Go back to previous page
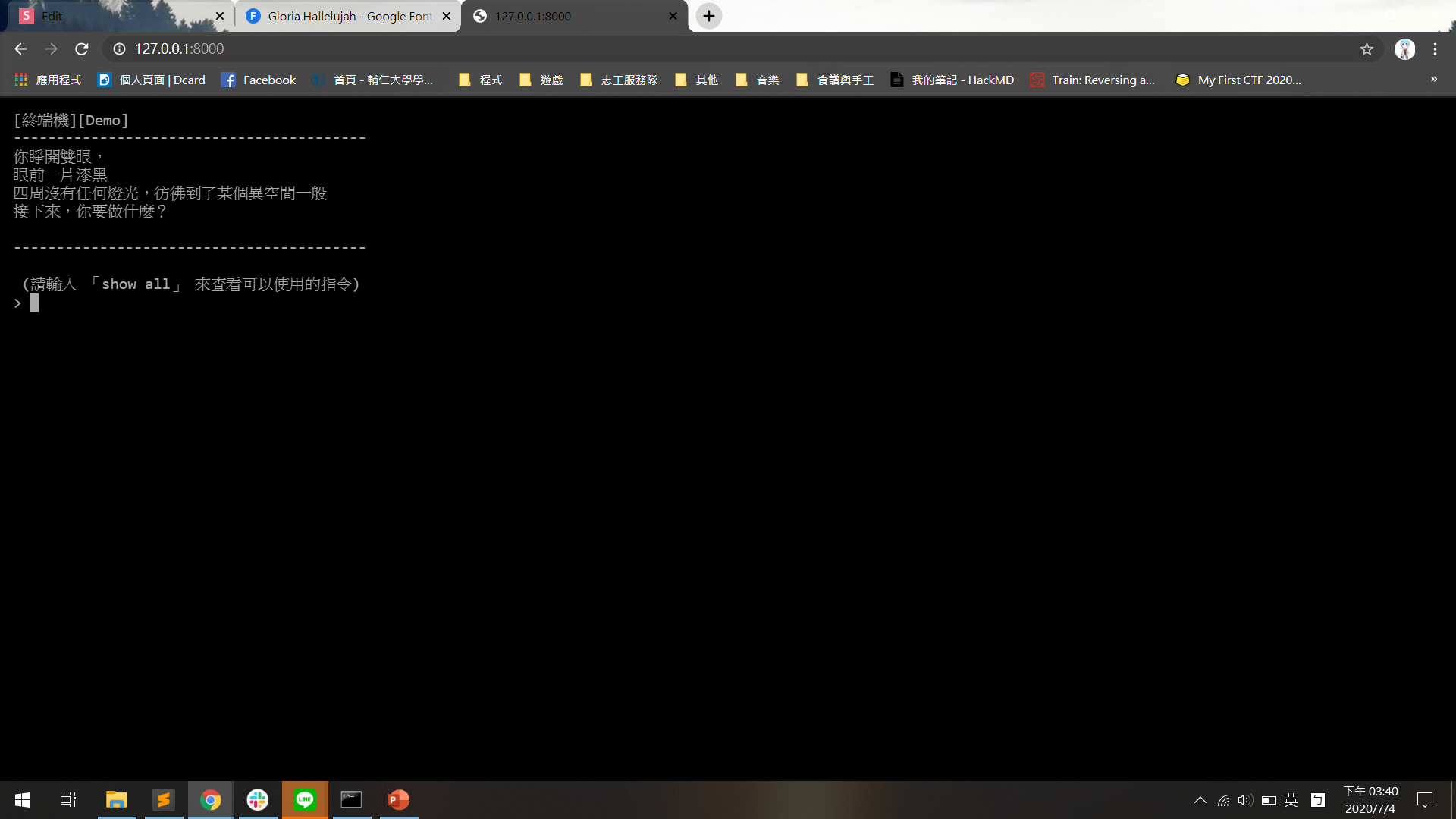Screen dimensions: 1456x819 click(20, 49)
